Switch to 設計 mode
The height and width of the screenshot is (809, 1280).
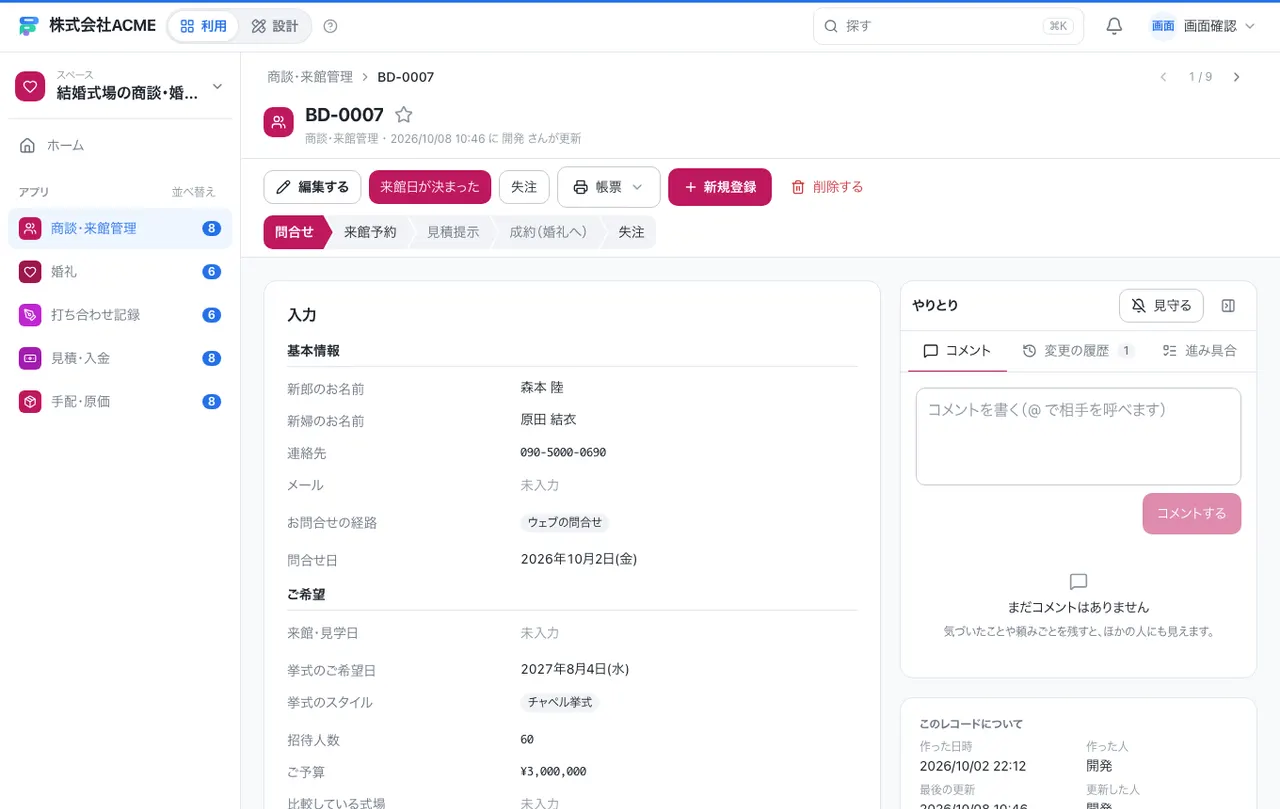coord(275,26)
